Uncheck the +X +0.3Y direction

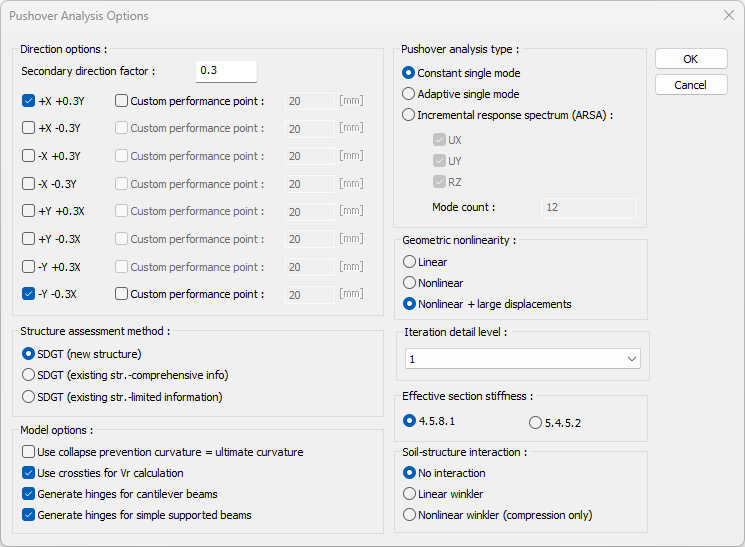coord(29,101)
